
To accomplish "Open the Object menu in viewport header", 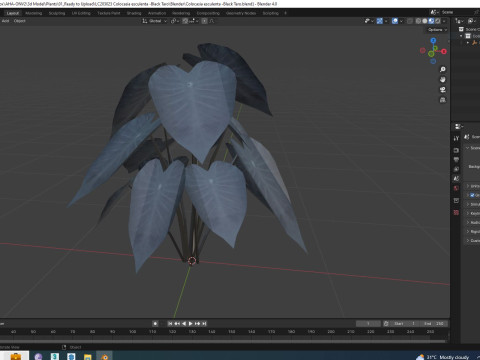I will [20, 21].
